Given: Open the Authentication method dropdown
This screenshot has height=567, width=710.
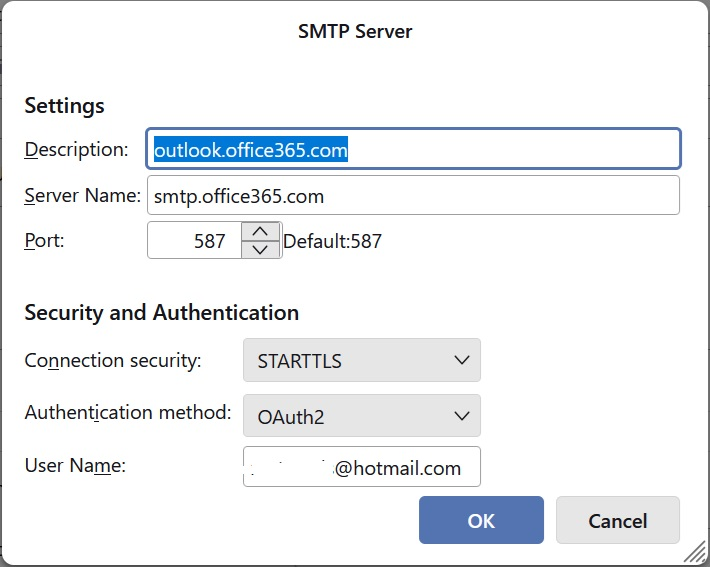Looking at the screenshot, I should [x=362, y=415].
